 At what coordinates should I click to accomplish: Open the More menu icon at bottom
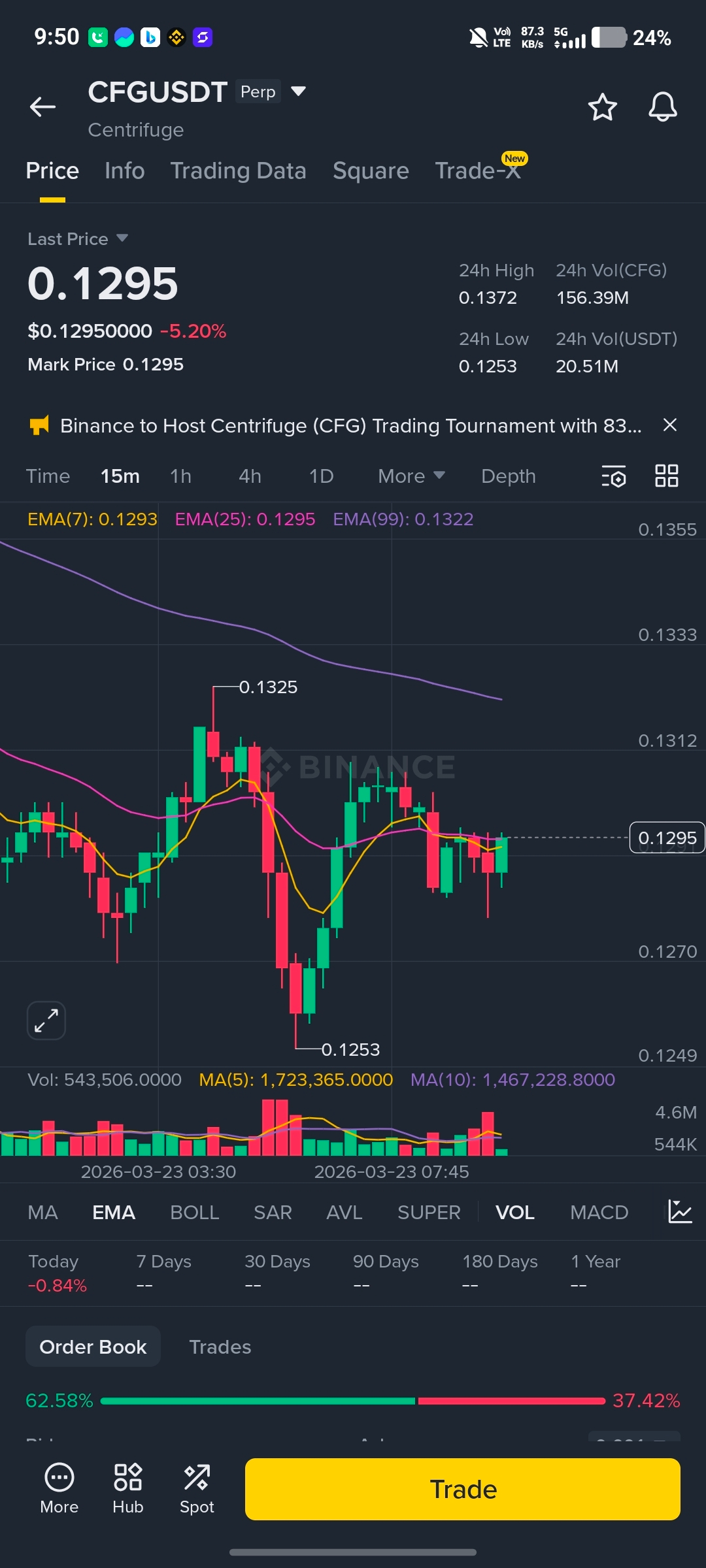(x=59, y=1488)
